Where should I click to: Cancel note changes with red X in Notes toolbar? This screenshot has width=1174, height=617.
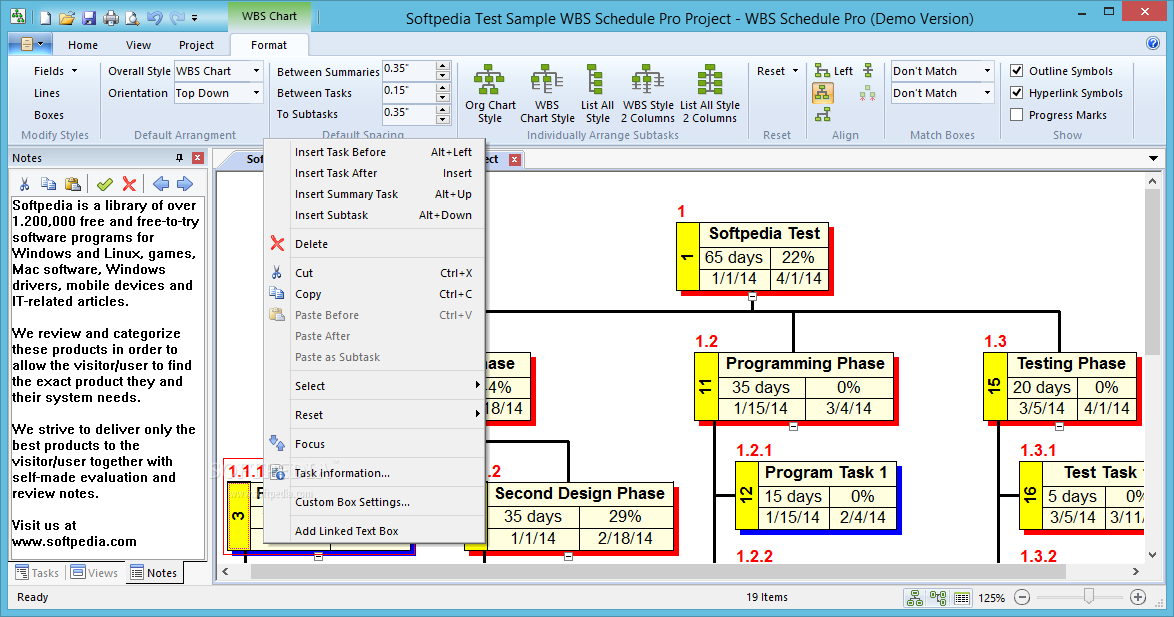point(130,183)
